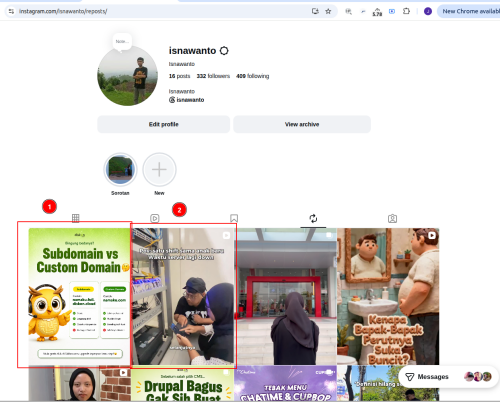Click the Edit profile button
Image resolution: width=500 pixels, height=402 pixels.
164,124
